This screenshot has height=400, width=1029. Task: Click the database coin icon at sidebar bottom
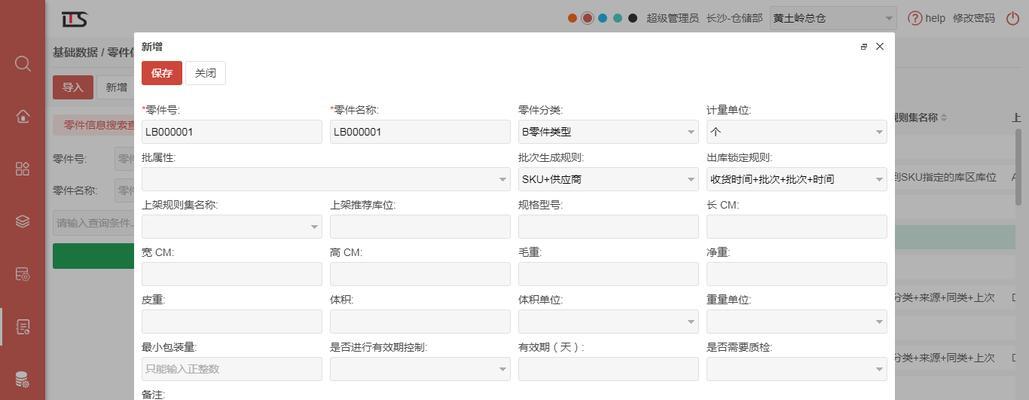tap(22, 379)
